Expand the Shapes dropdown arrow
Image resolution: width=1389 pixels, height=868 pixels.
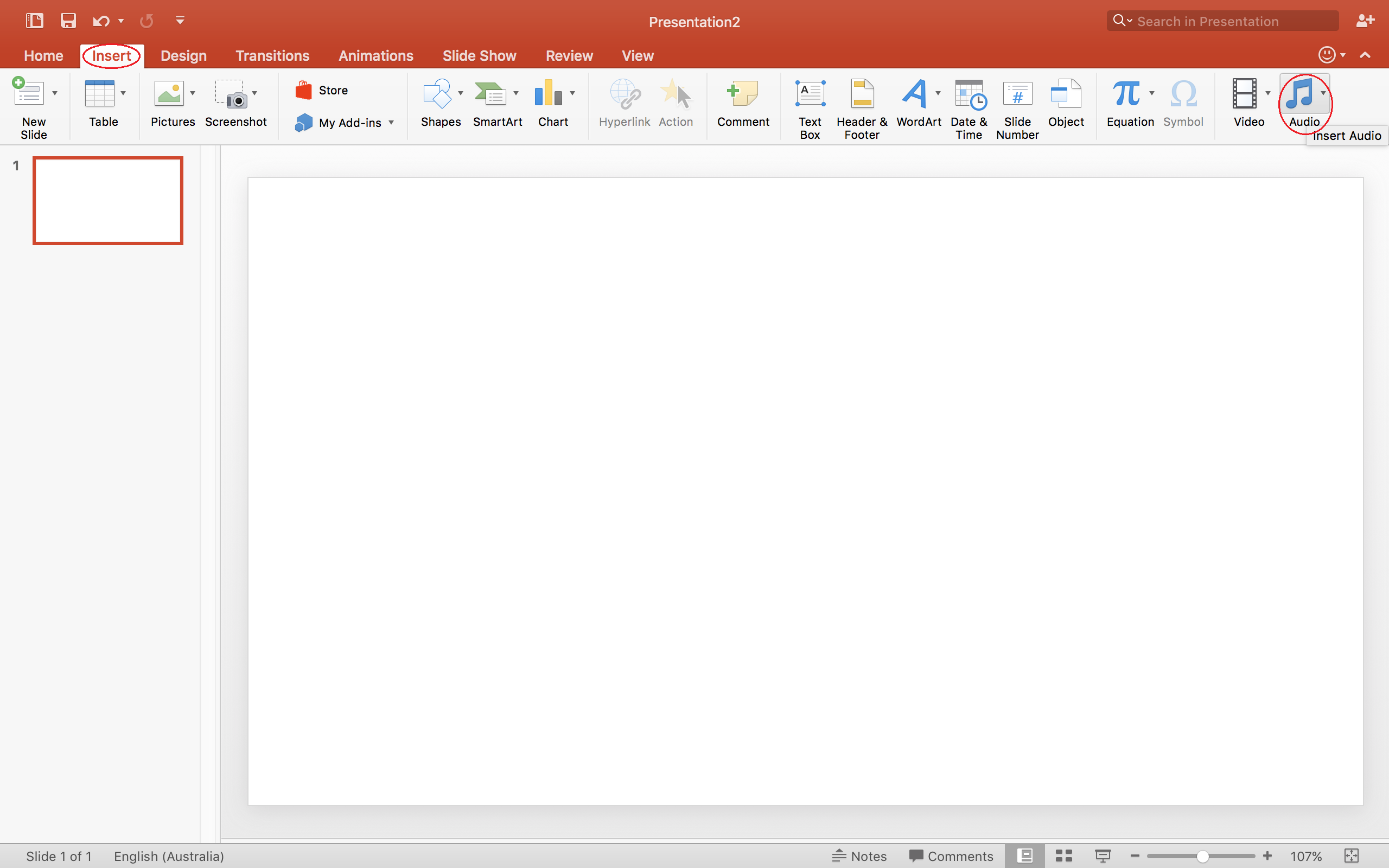[461, 93]
